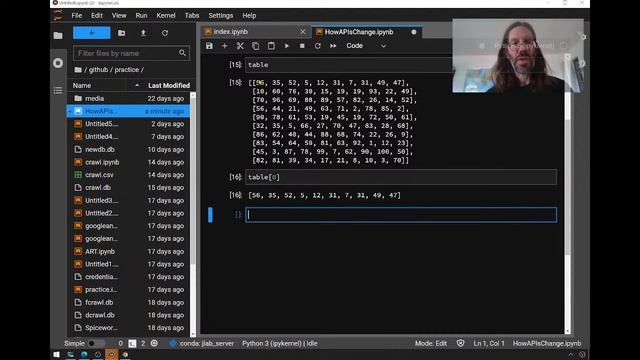
Task: Copy the selected cell
Action: [256, 46]
